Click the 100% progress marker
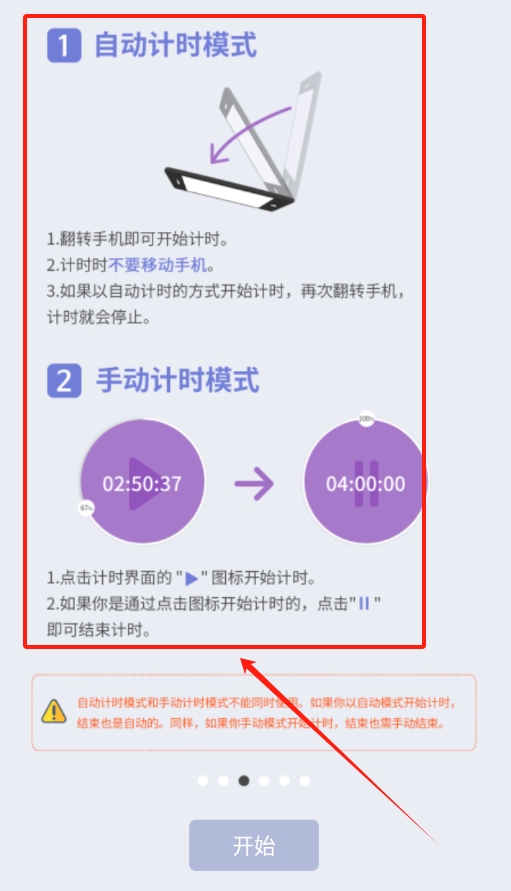This screenshot has height=891, width=511. point(366,419)
